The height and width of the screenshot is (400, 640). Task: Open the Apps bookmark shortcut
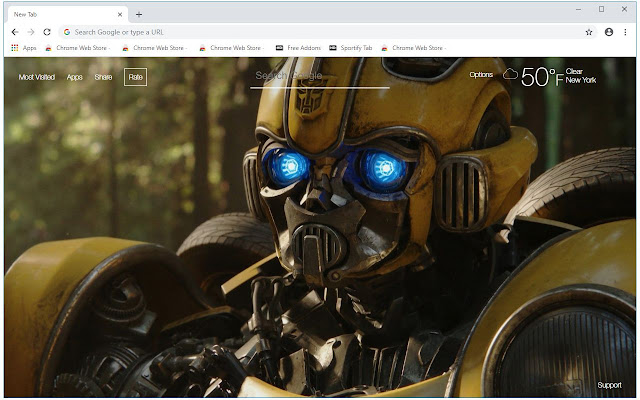24,48
